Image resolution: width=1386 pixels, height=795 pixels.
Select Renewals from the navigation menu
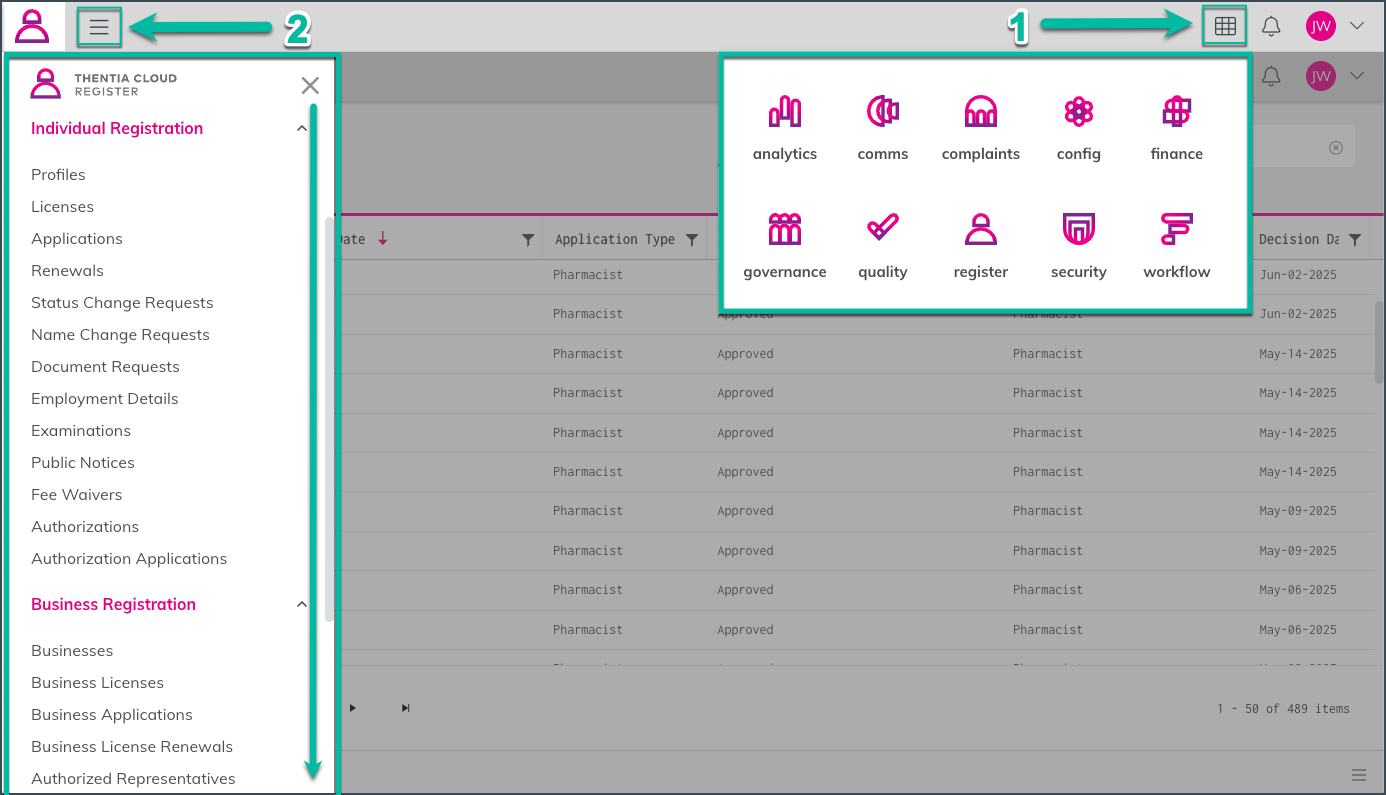pyautogui.click(x=67, y=271)
